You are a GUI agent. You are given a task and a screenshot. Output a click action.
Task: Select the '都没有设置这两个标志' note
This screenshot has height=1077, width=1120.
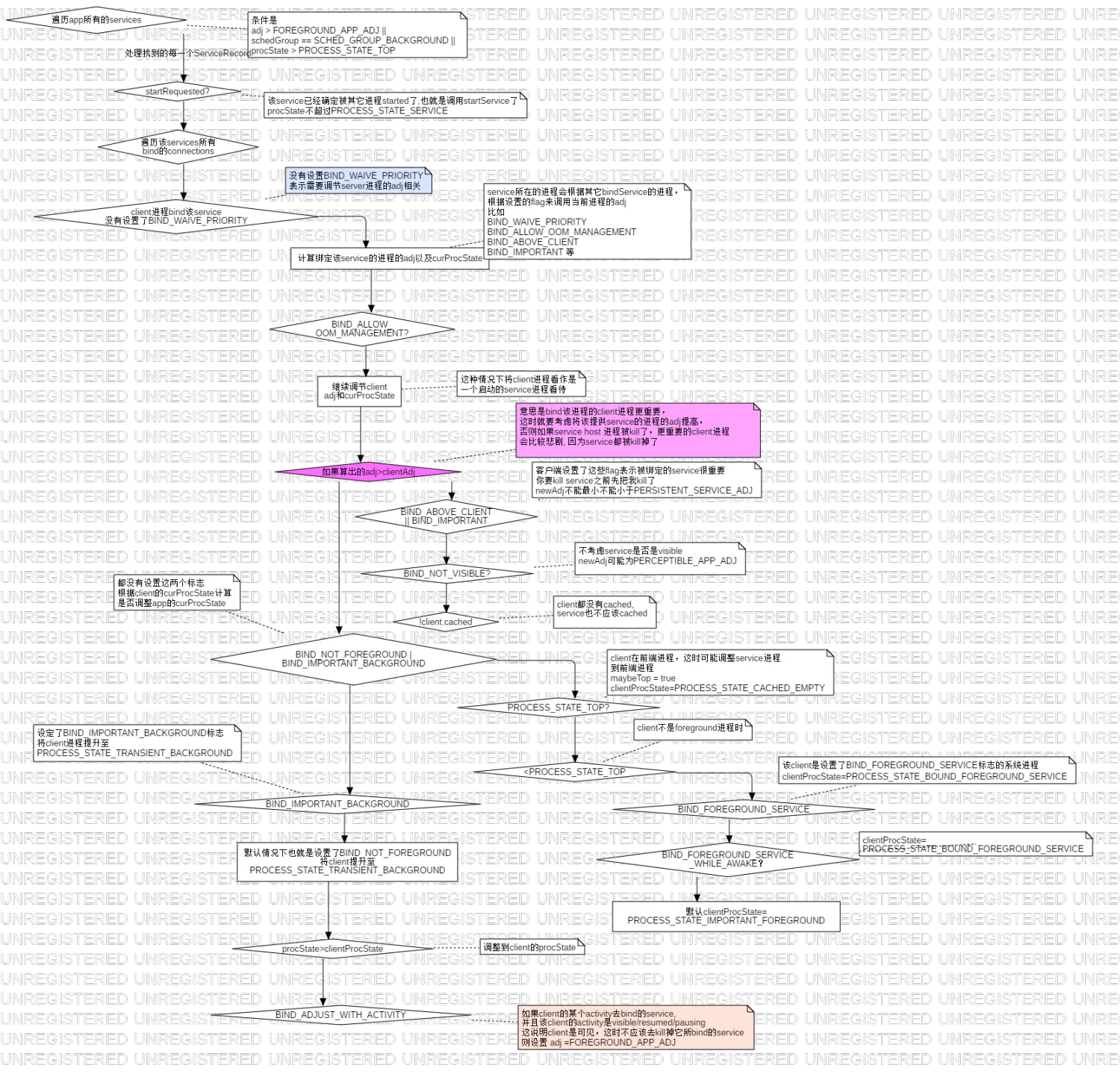click(177, 593)
